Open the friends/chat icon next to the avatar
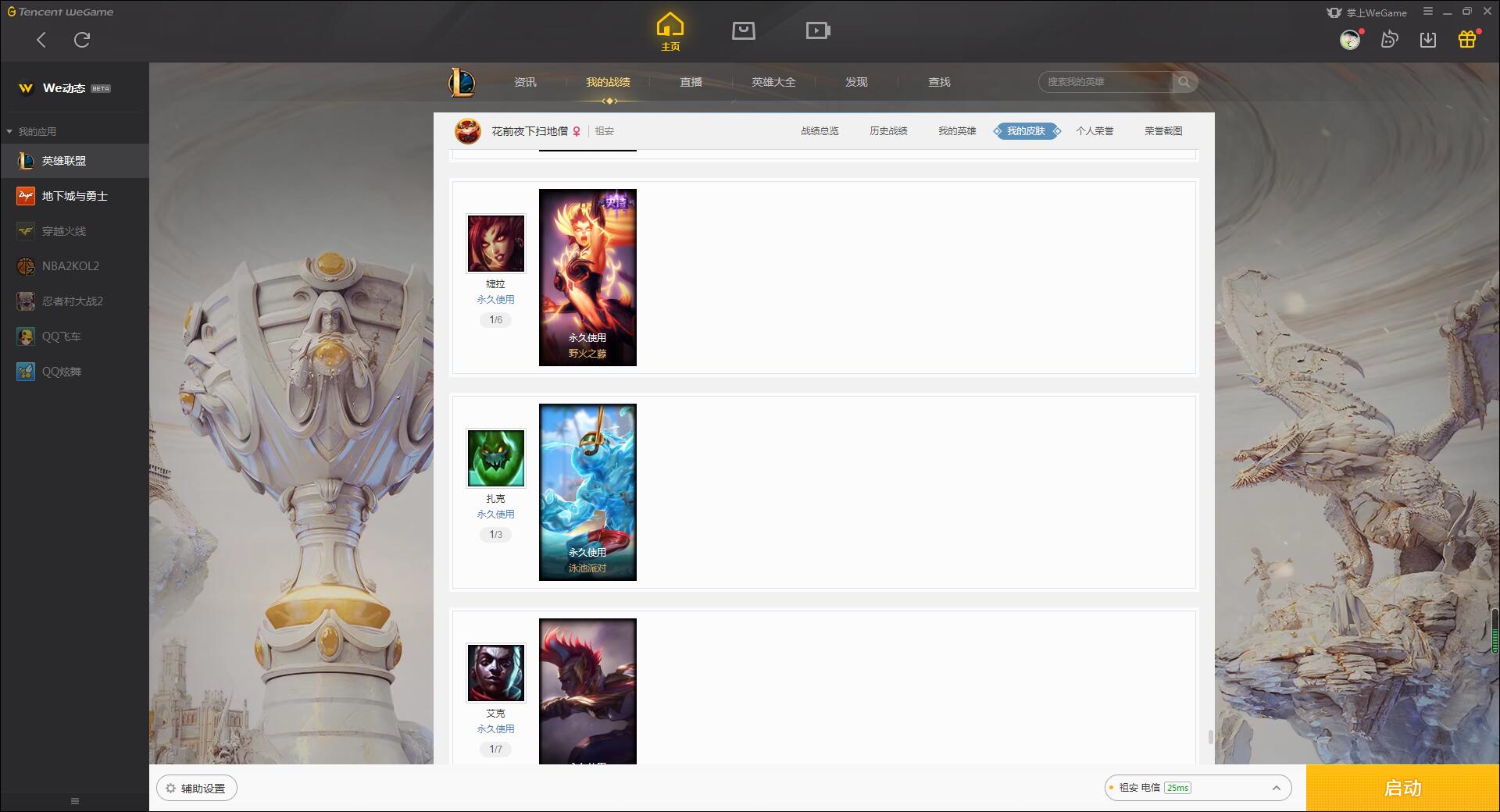Screen dimensions: 1500x812 pyautogui.click(x=1389, y=39)
